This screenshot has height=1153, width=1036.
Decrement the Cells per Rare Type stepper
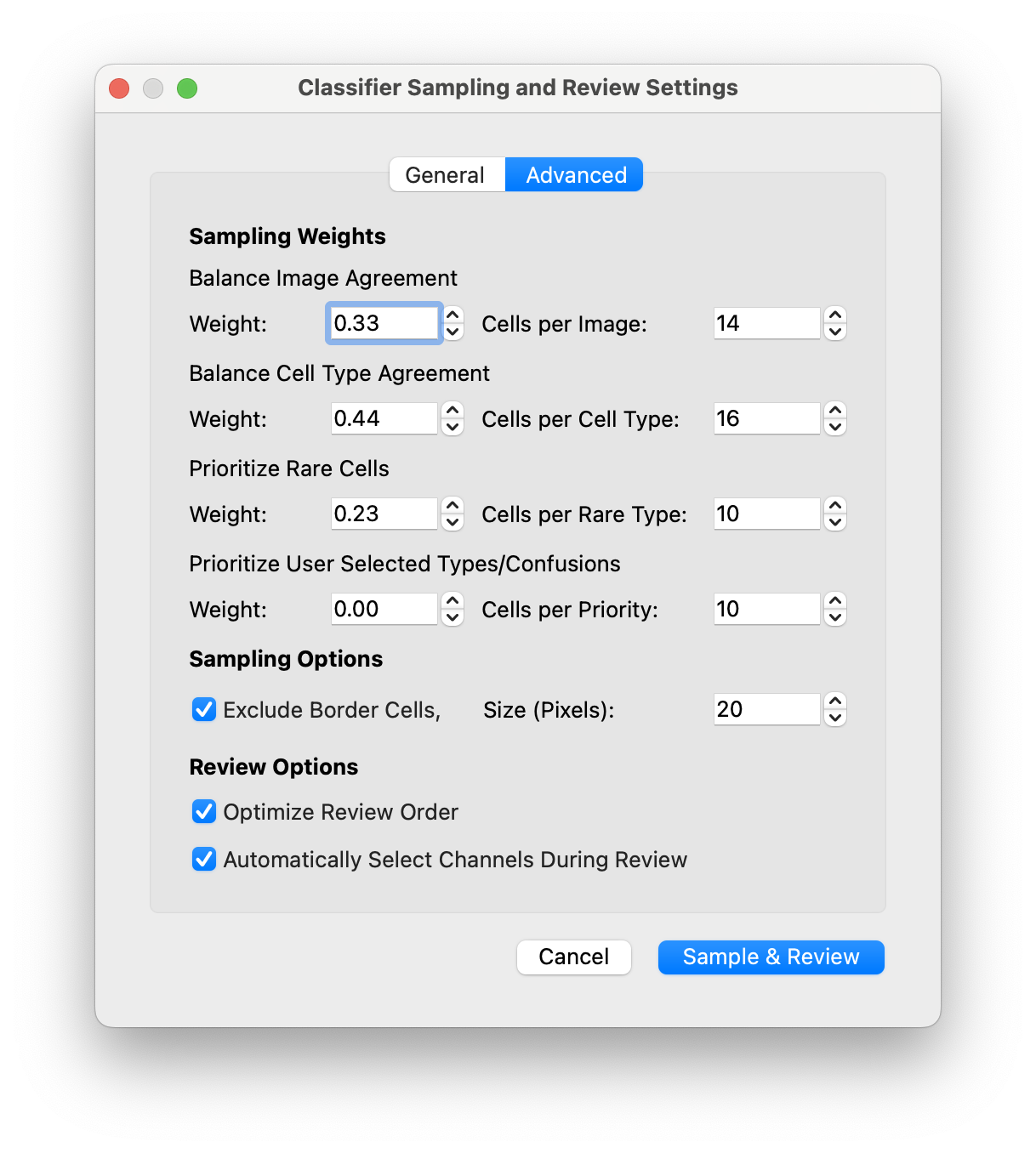(835, 521)
